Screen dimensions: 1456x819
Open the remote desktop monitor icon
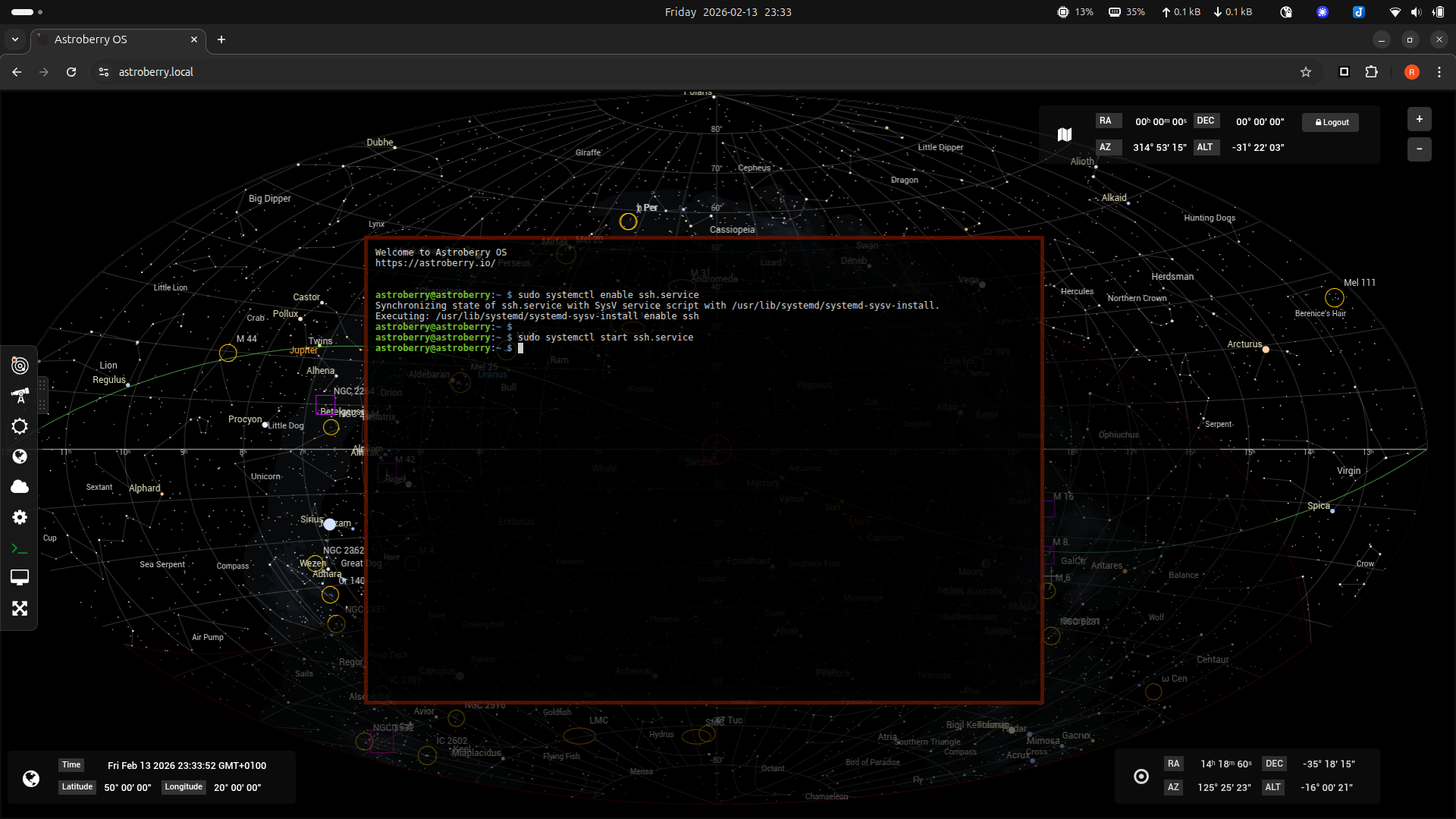[x=20, y=578]
